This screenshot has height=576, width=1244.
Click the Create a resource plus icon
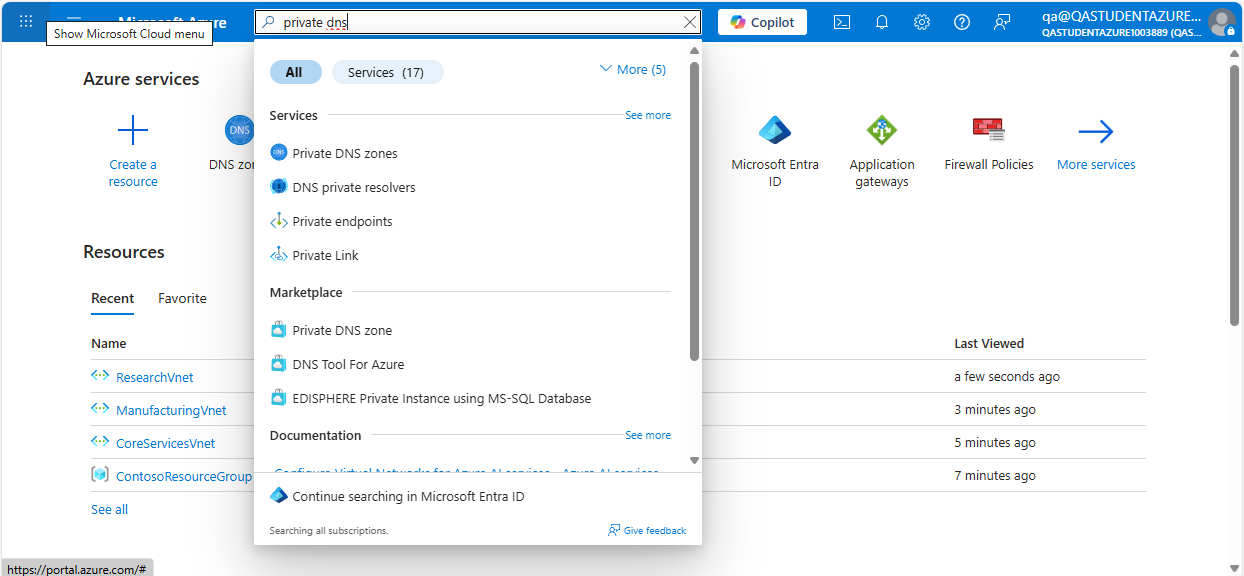point(133,131)
